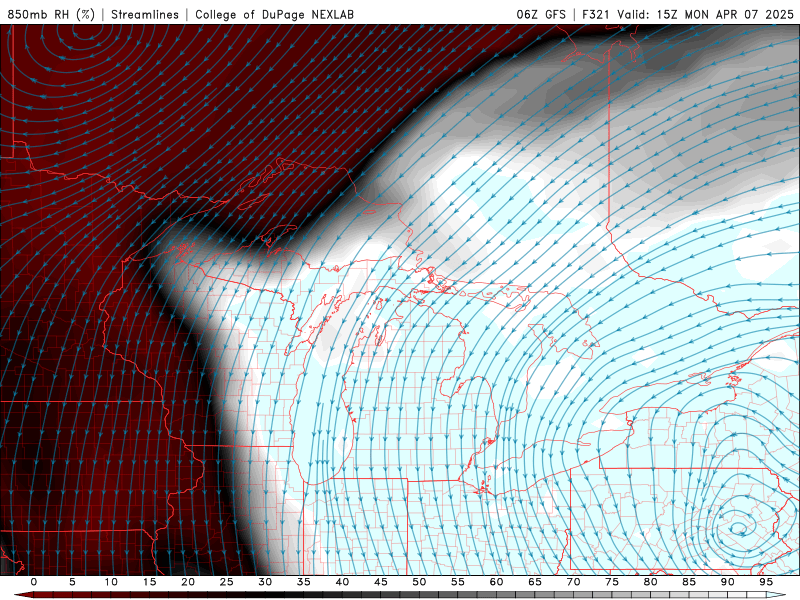Select the "06Z GFS" model run label
The image size is (800, 600).
tap(541, 14)
